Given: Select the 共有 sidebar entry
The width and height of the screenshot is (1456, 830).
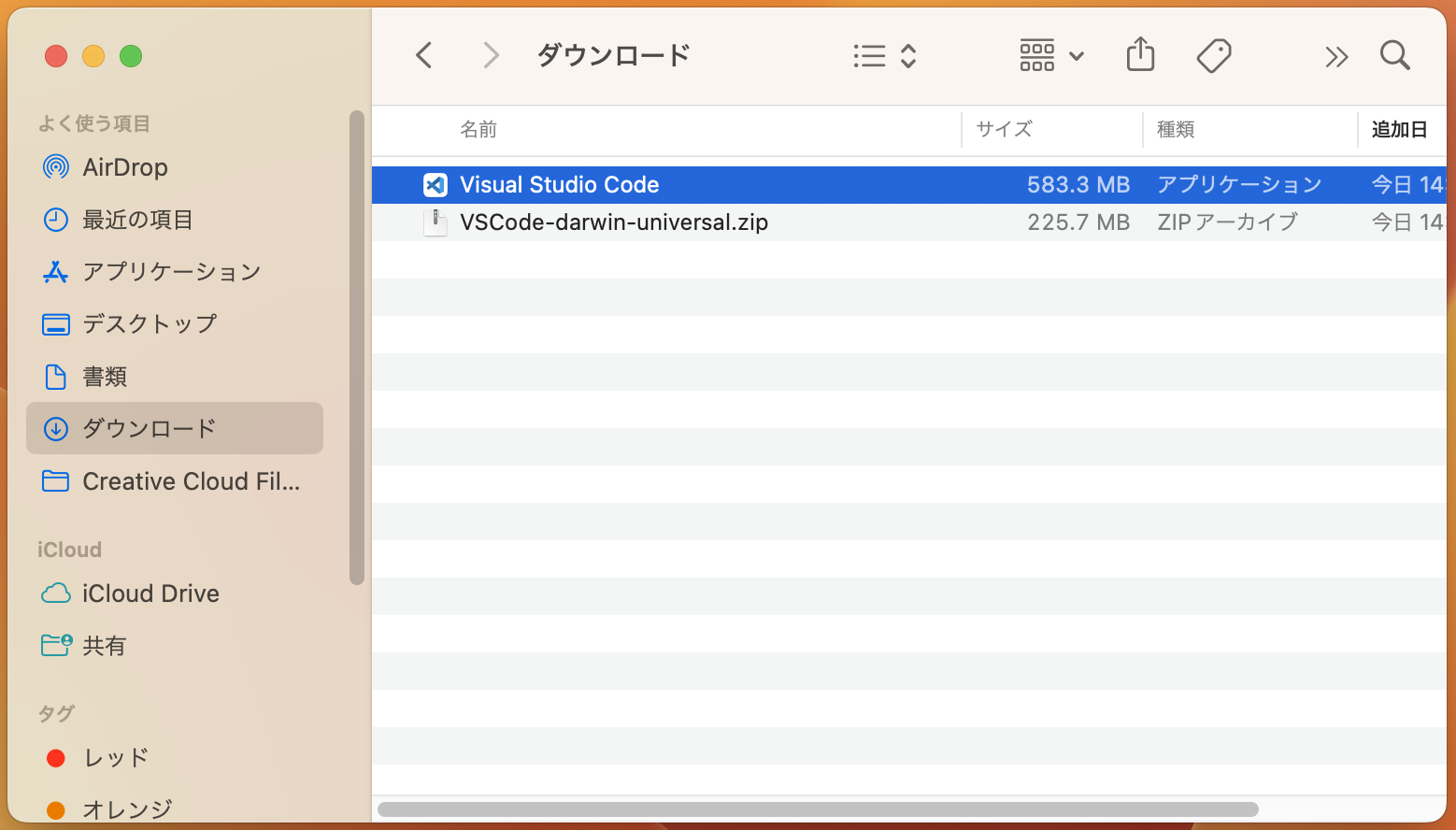Looking at the screenshot, I should [x=103, y=645].
